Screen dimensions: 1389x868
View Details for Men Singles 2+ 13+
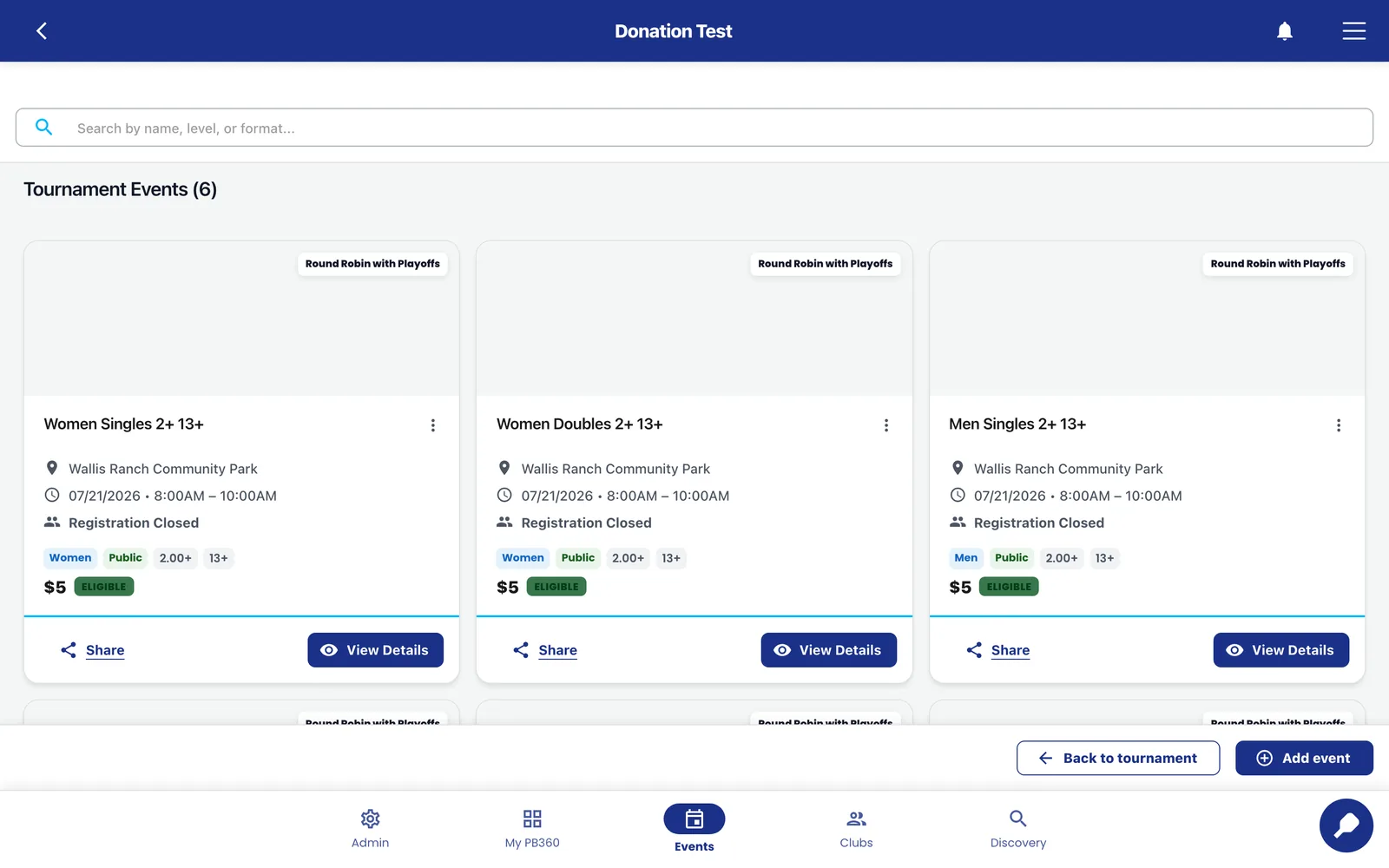pos(1280,650)
